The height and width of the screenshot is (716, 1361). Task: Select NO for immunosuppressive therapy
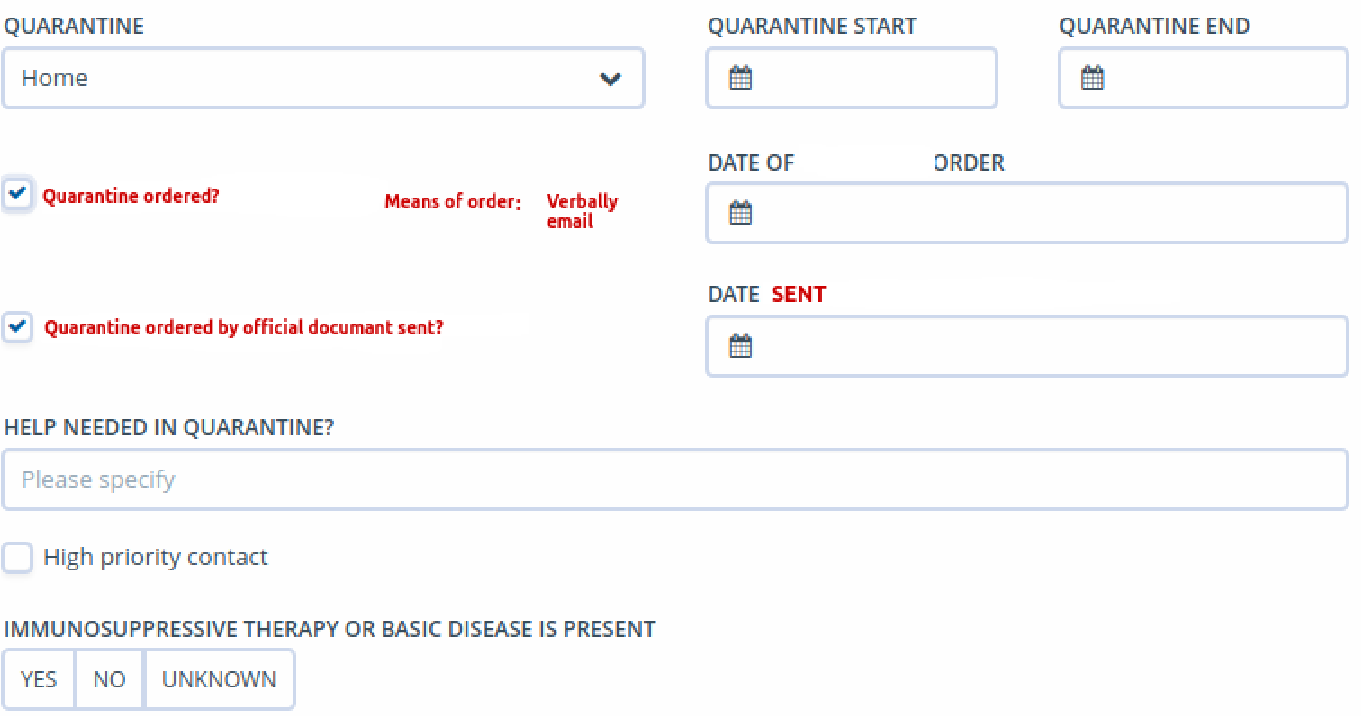pyautogui.click(x=110, y=679)
